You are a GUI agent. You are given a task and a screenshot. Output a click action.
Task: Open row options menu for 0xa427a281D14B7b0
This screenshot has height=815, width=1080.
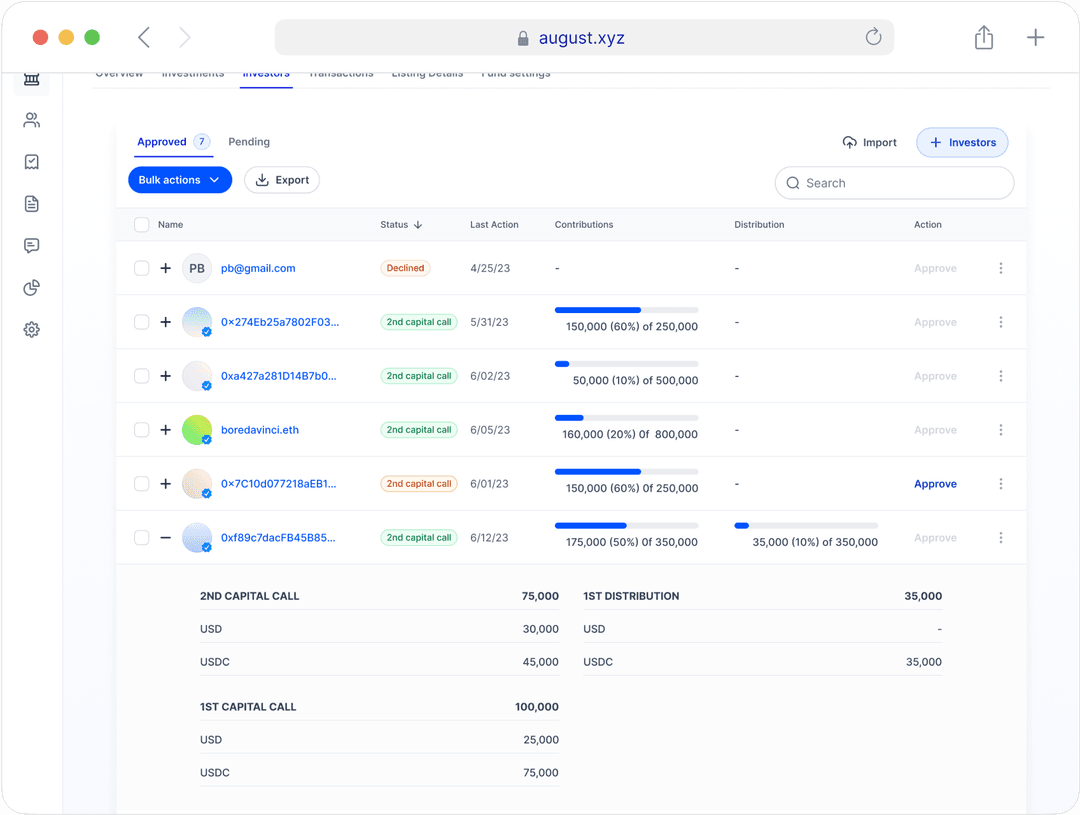click(x=1001, y=376)
